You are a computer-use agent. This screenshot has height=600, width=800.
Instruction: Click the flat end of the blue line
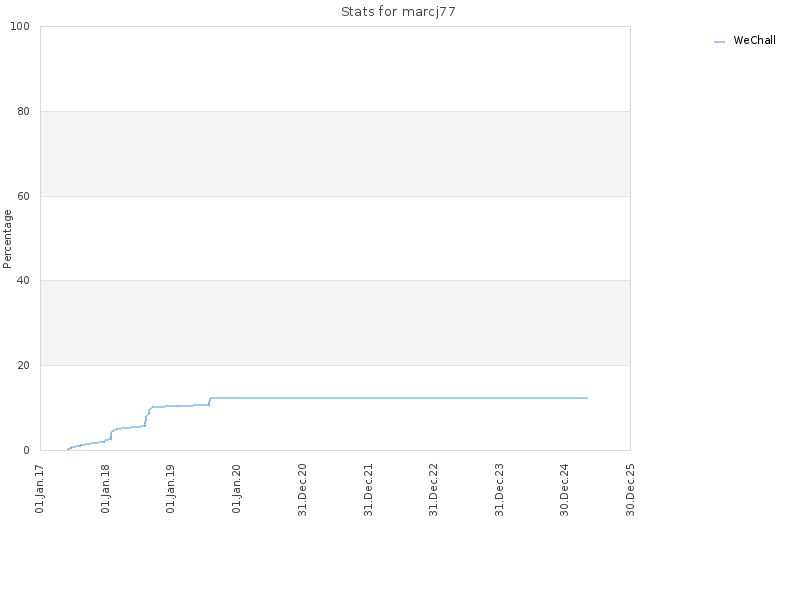tap(587, 398)
